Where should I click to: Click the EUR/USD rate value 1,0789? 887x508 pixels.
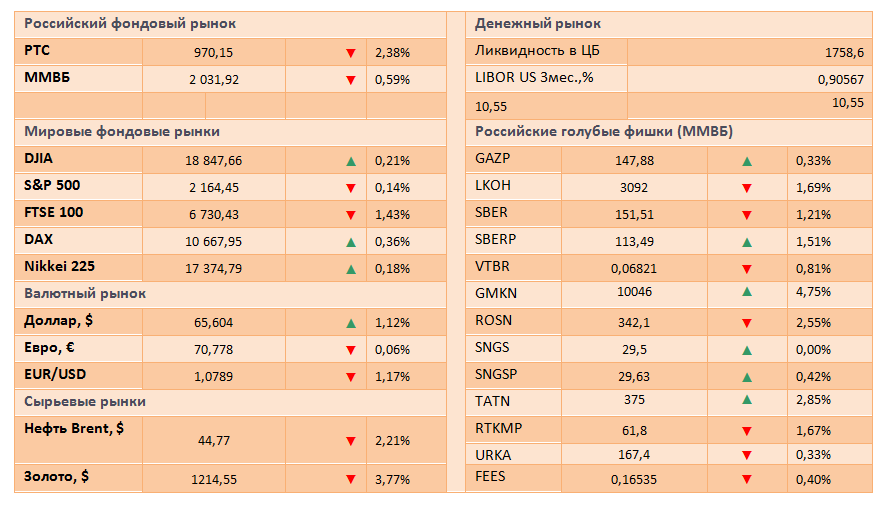(x=213, y=377)
